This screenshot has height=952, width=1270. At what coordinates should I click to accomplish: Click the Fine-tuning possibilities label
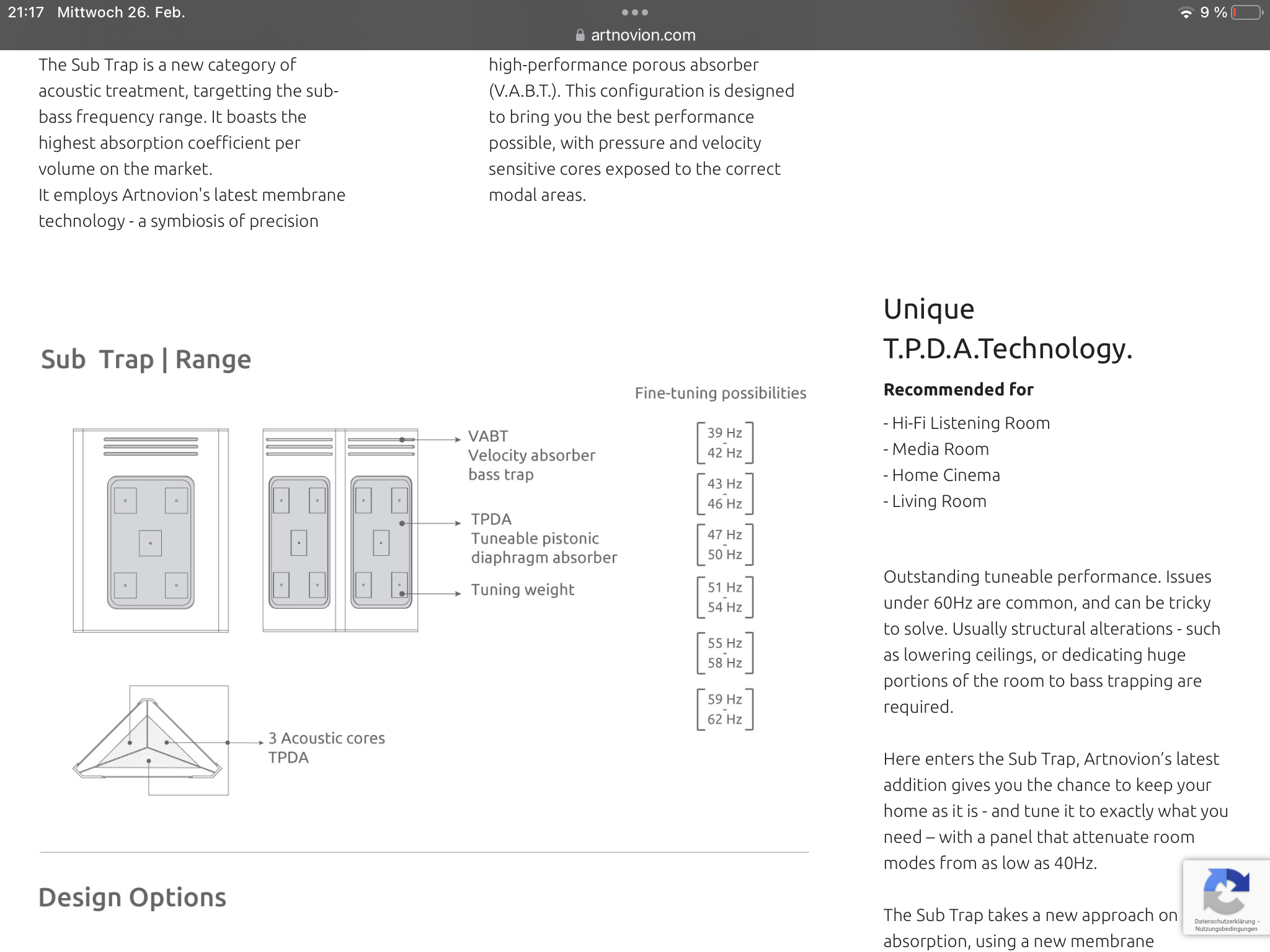[x=721, y=393]
